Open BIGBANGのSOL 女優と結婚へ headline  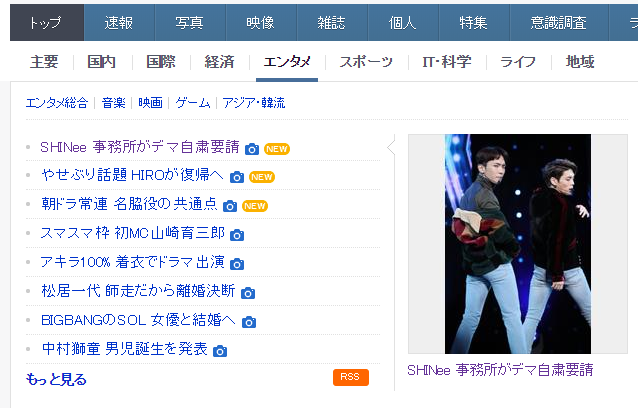tap(138, 320)
